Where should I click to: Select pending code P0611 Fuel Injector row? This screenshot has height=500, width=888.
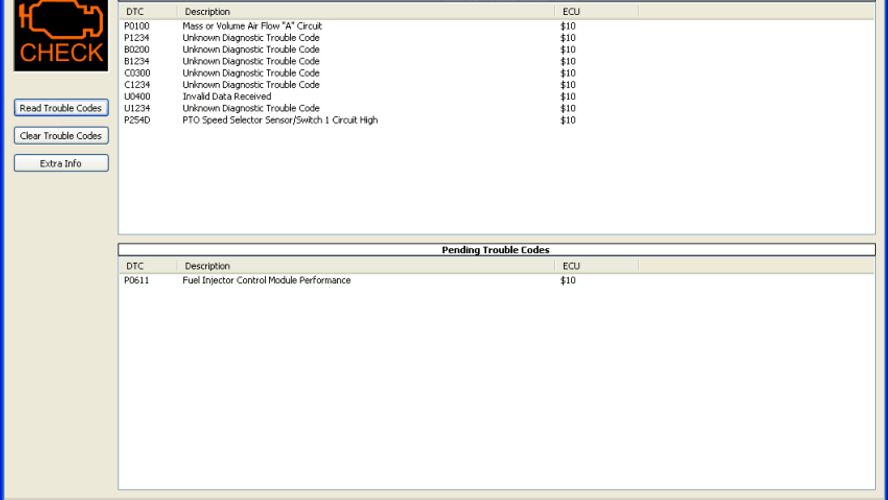[266, 281]
